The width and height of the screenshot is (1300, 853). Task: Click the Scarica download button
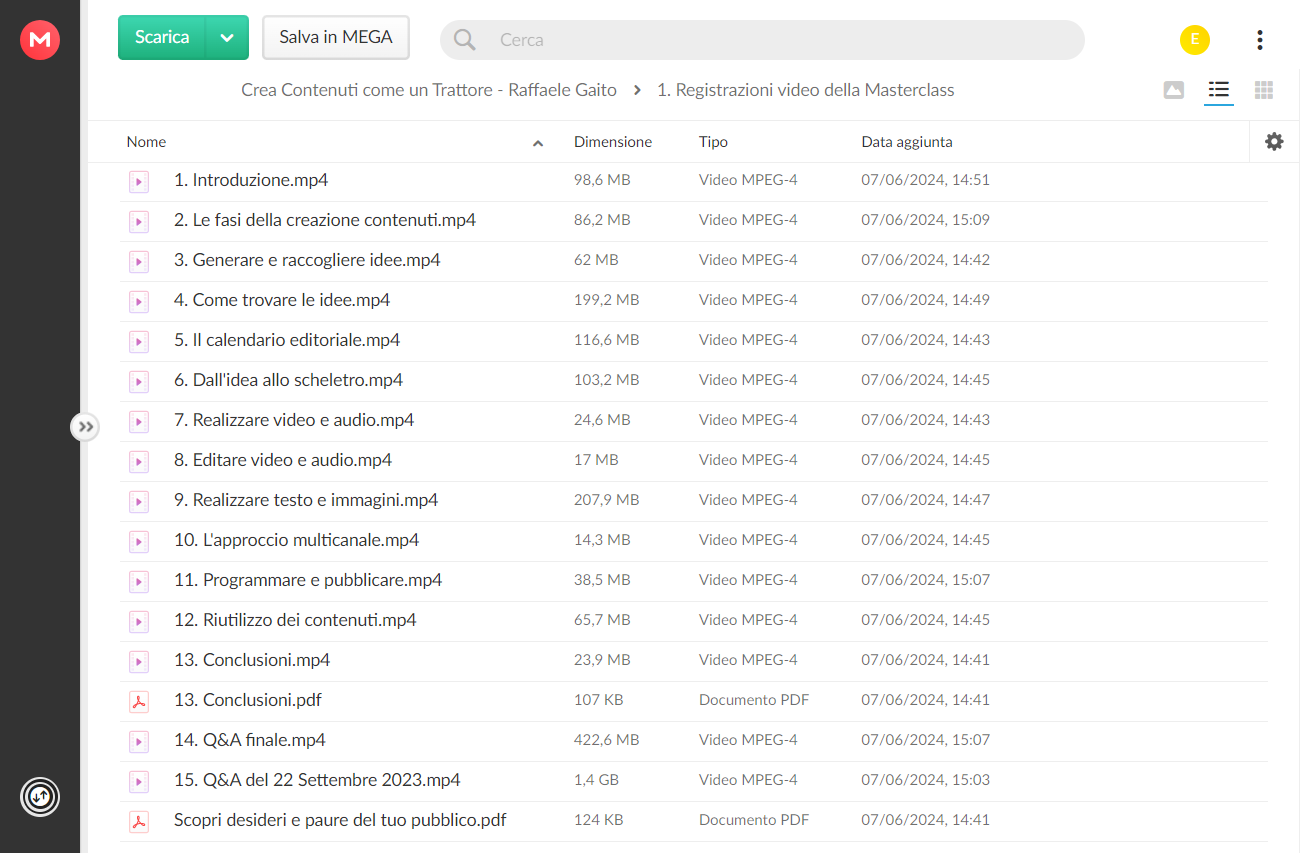162,38
